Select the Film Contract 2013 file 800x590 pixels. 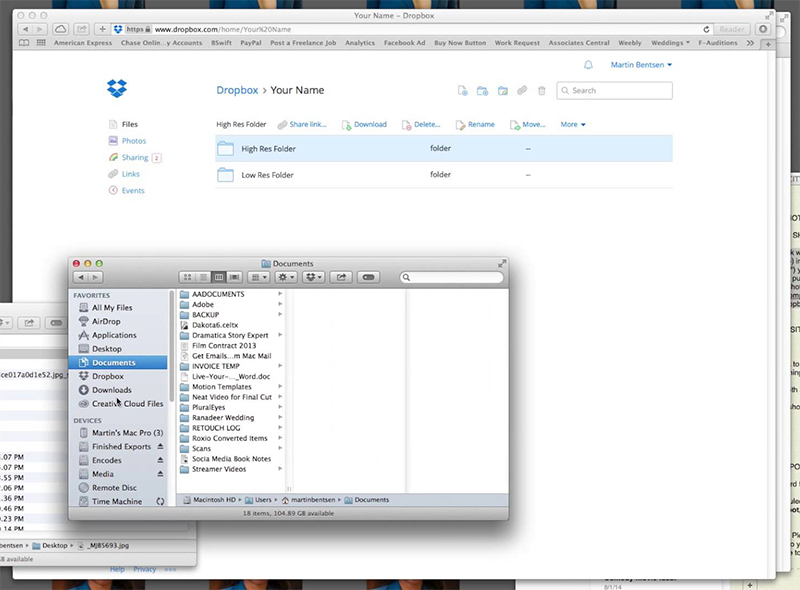coord(224,346)
